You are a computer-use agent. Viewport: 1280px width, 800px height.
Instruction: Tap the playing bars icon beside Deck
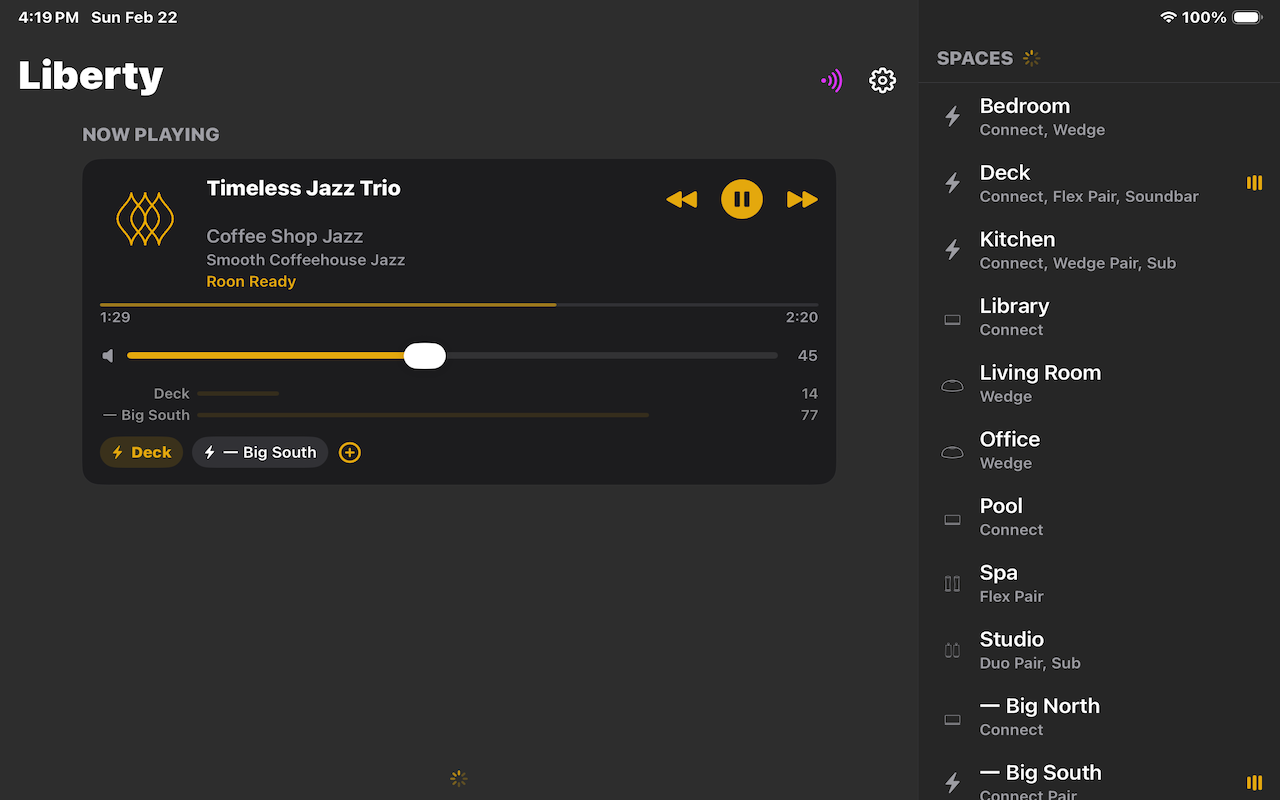point(1254,183)
